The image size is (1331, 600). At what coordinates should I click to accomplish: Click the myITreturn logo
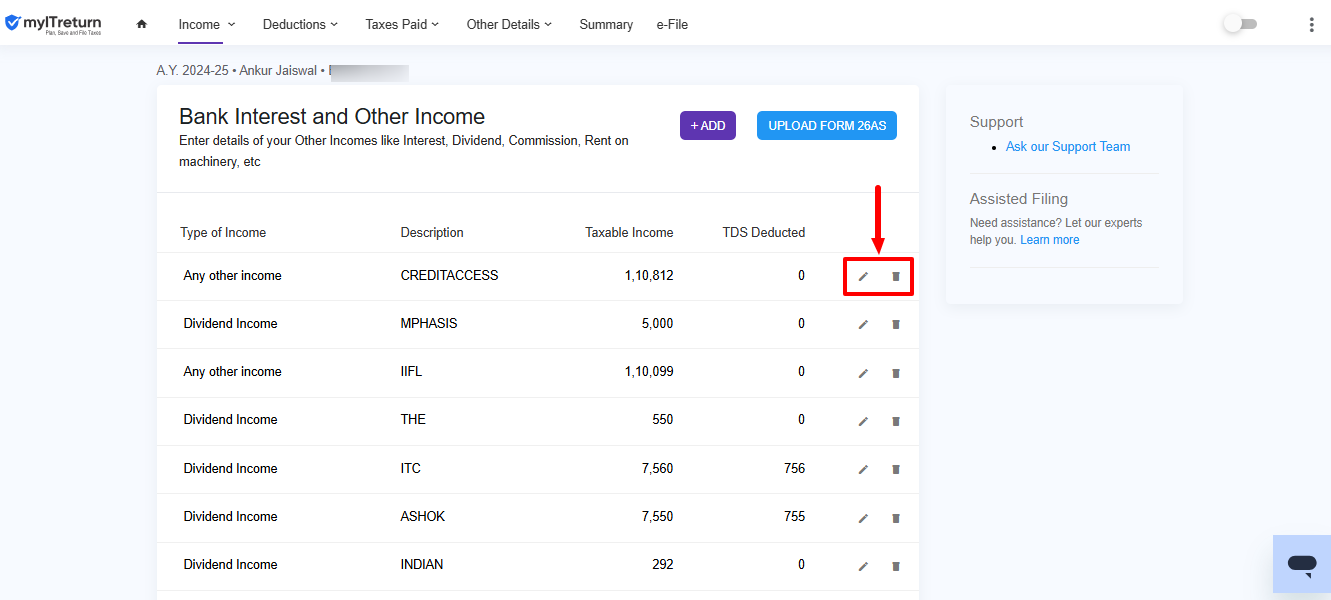[53, 24]
